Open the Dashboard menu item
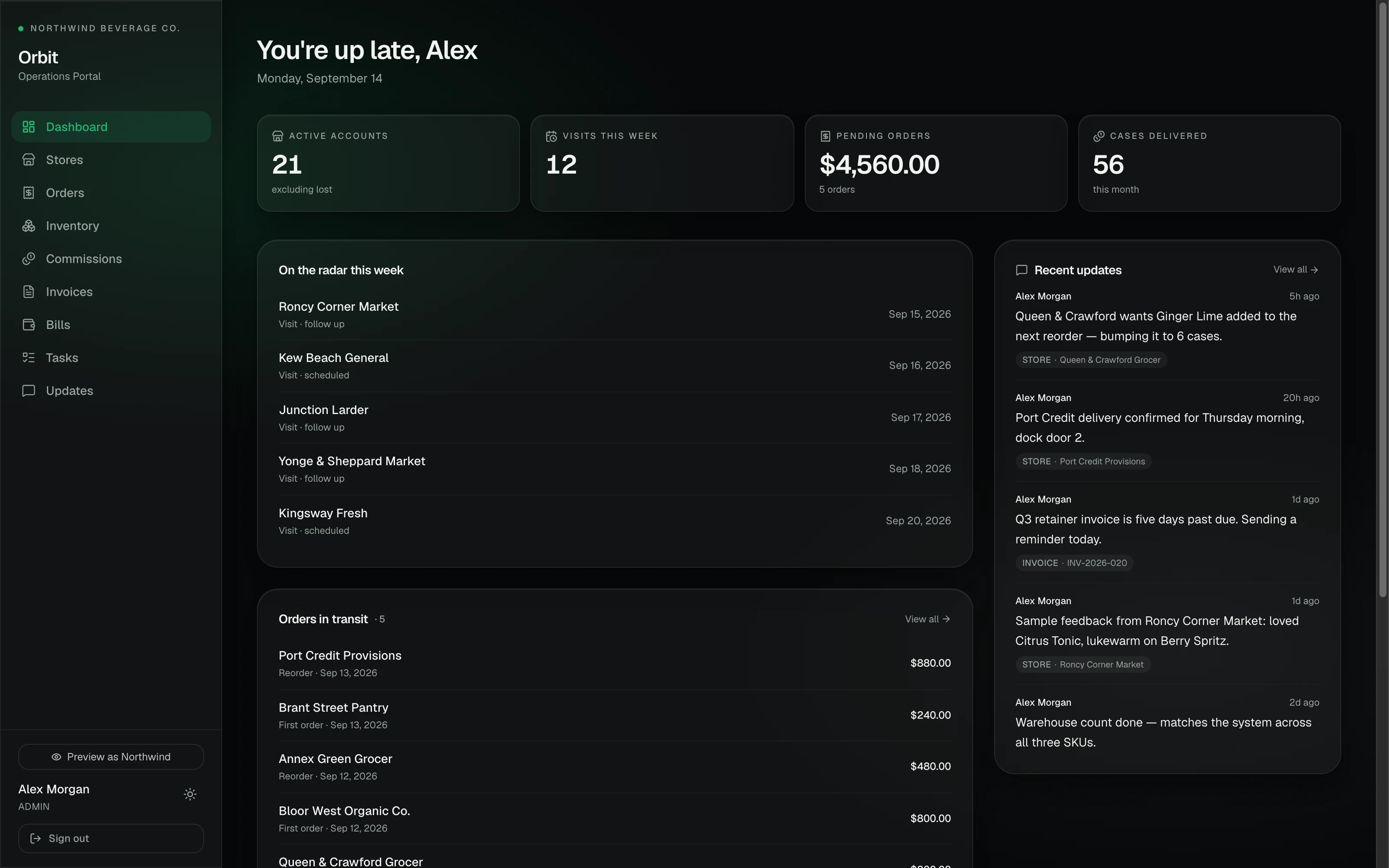The height and width of the screenshot is (868, 1389). click(x=111, y=127)
